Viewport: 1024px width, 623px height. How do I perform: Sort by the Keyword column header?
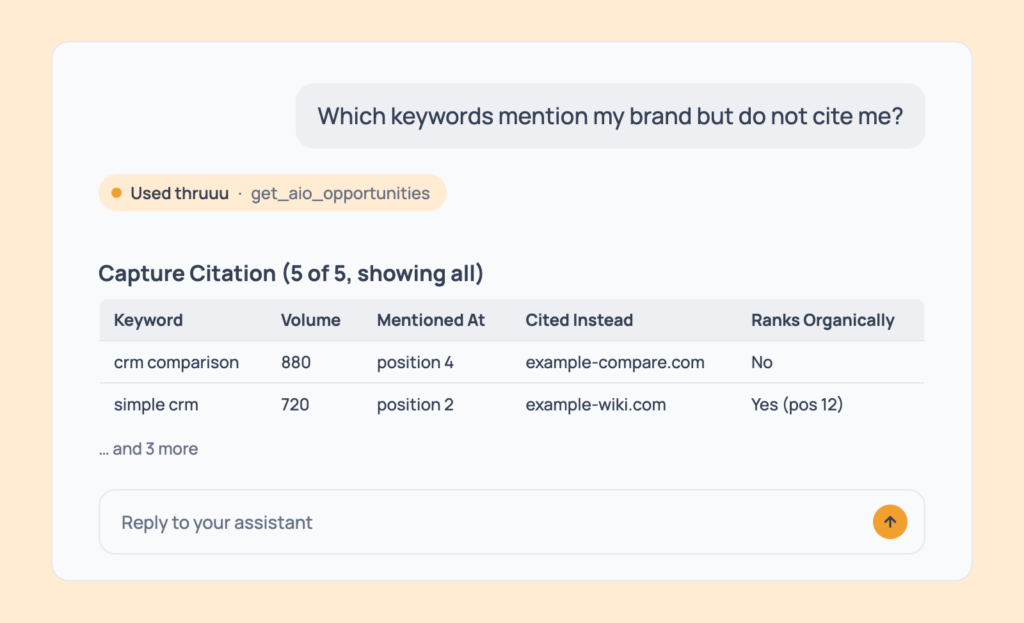pyautogui.click(x=148, y=320)
